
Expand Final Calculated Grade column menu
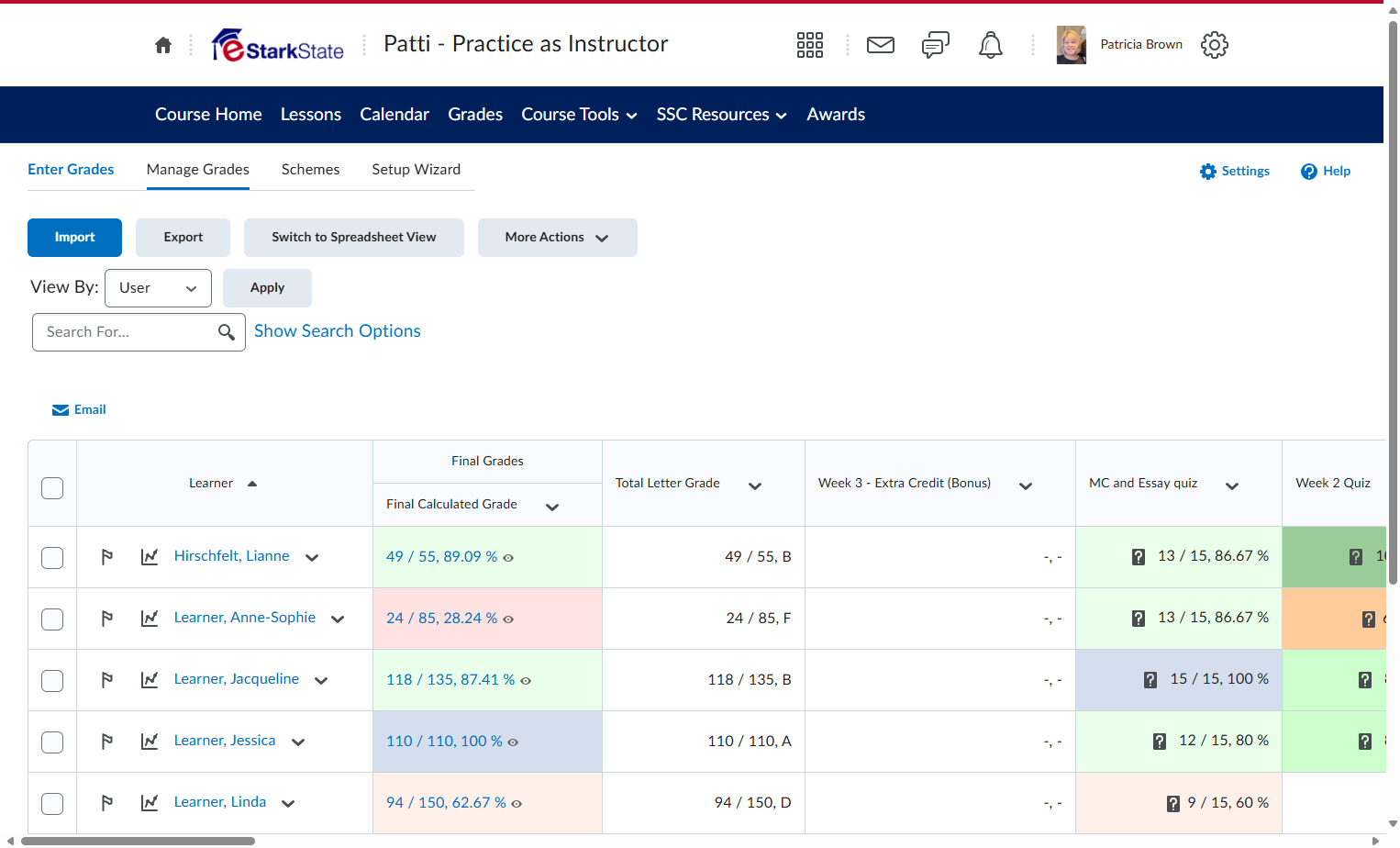tap(552, 507)
